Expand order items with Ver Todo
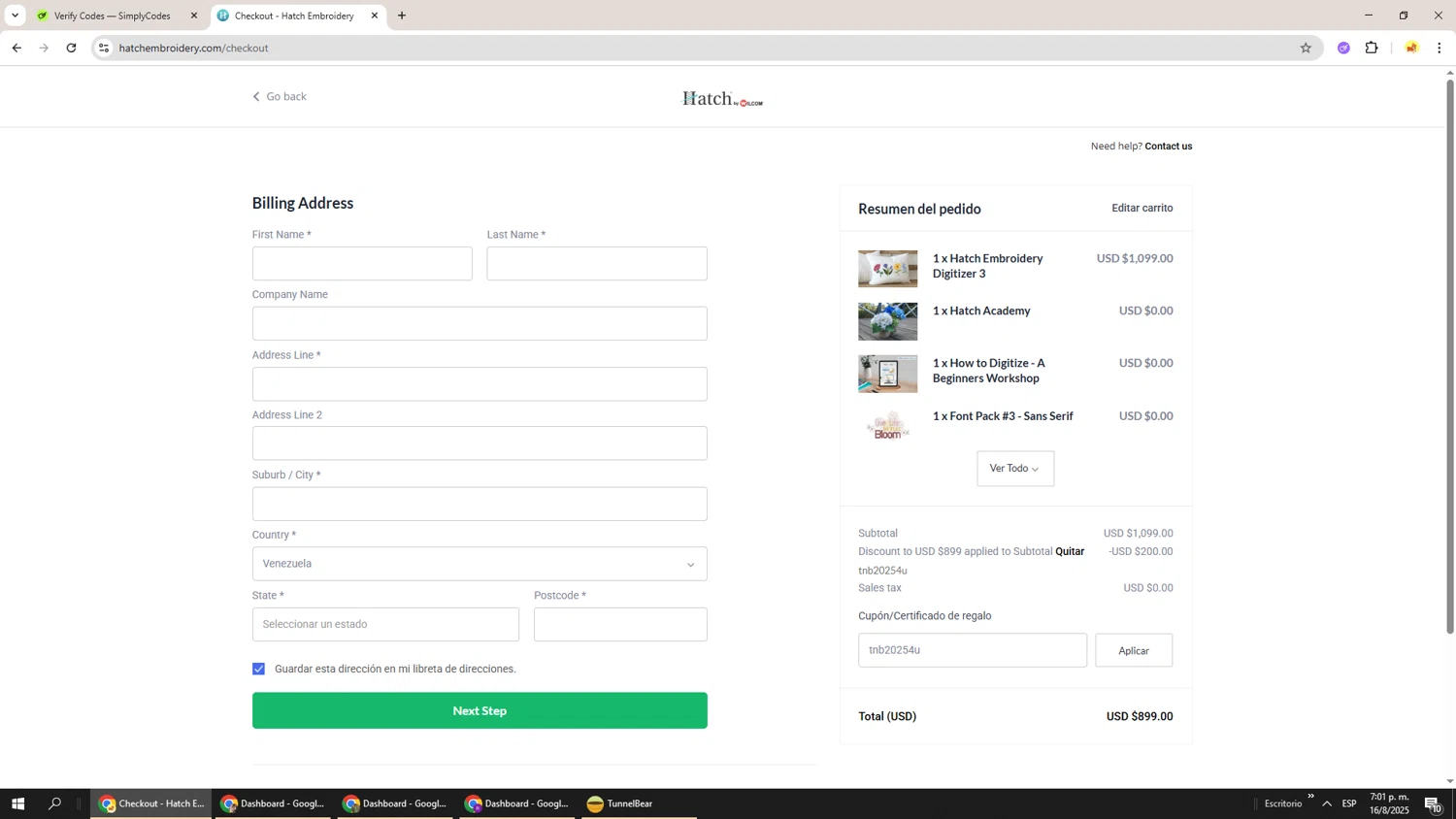Viewport: 1456px width, 819px height. [1015, 469]
